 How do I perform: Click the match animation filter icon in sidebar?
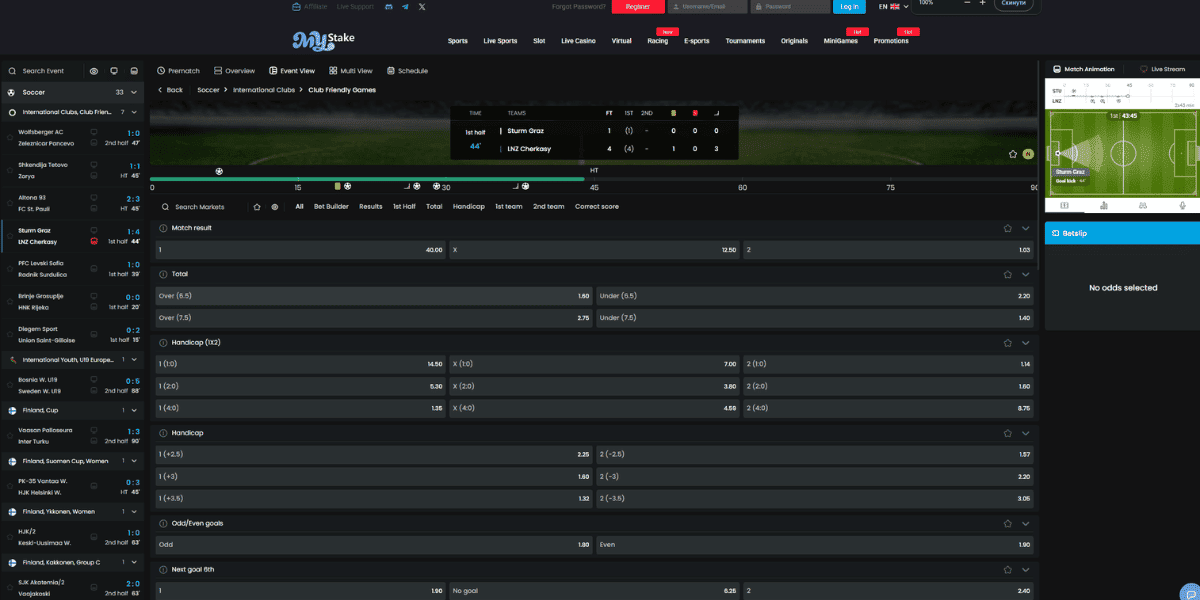133,71
